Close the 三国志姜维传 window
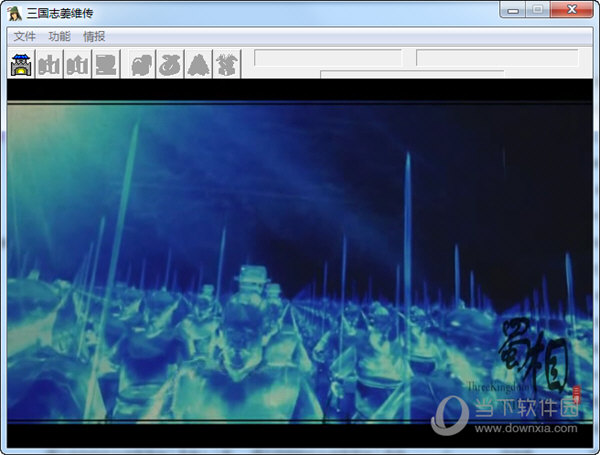The width and height of the screenshot is (600, 455). click(x=572, y=10)
